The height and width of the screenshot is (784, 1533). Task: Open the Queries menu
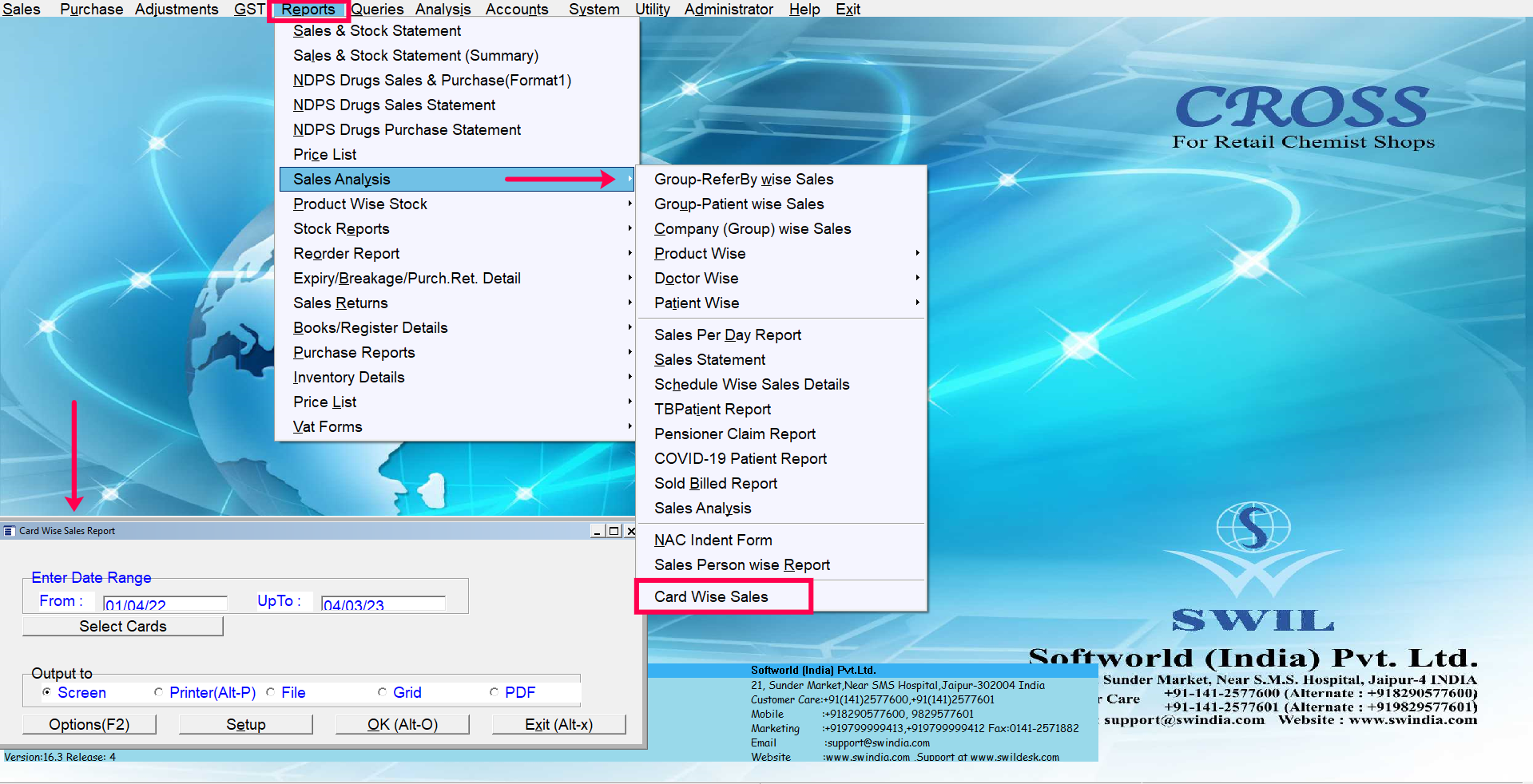pos(377,10)
